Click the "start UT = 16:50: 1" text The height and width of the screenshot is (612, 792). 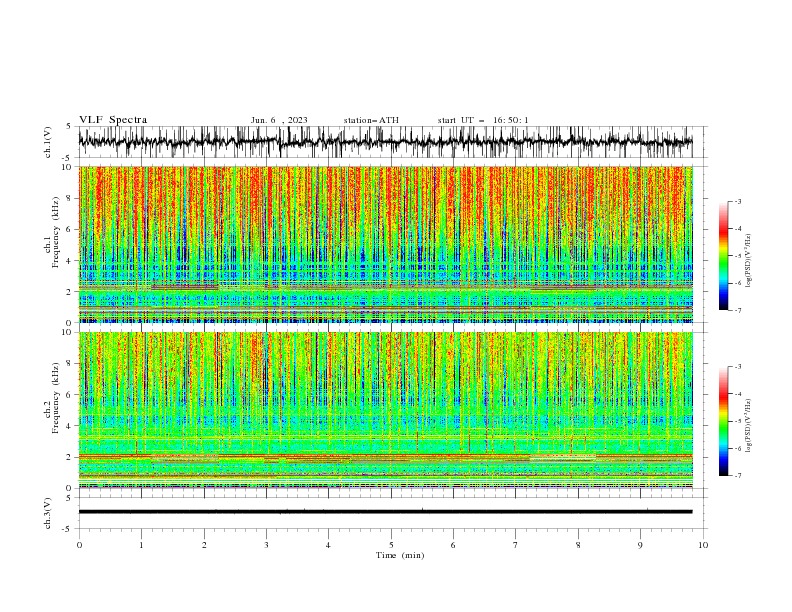(483, 120)
